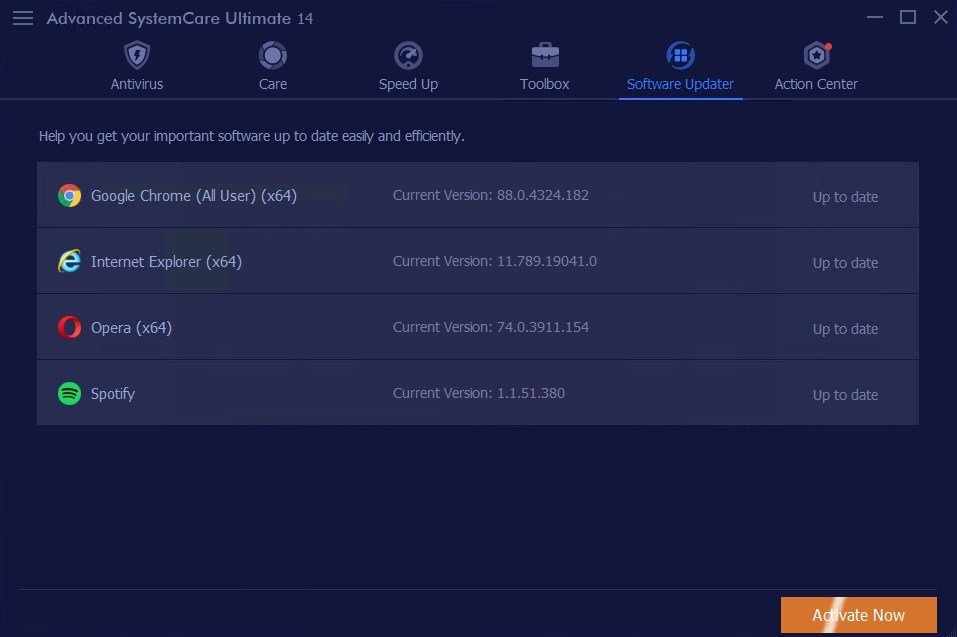Screen dimensions: 957x637
Task: Click the 'Help you get your important software' description
Action: 251,136
